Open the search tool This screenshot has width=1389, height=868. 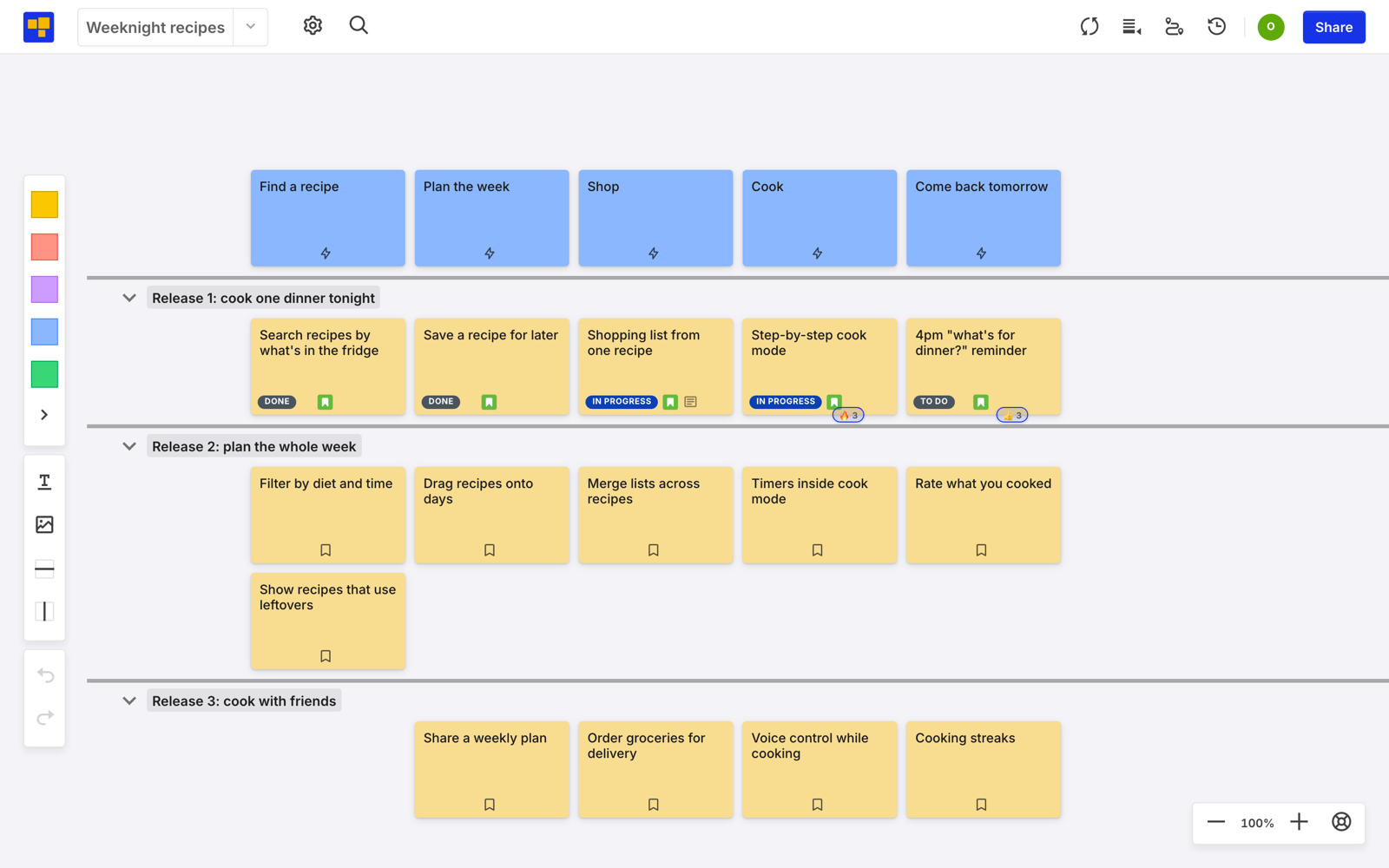click(x=359, y=26)
